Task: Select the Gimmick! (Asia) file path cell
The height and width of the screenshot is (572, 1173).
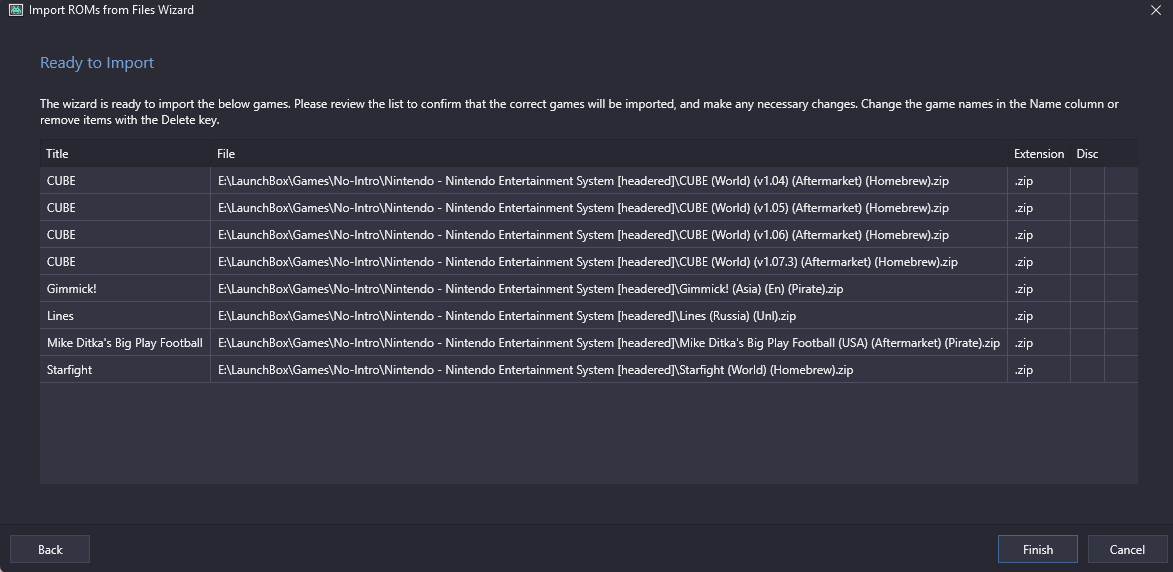Action: pyautogui.click(x=609, y=289)
